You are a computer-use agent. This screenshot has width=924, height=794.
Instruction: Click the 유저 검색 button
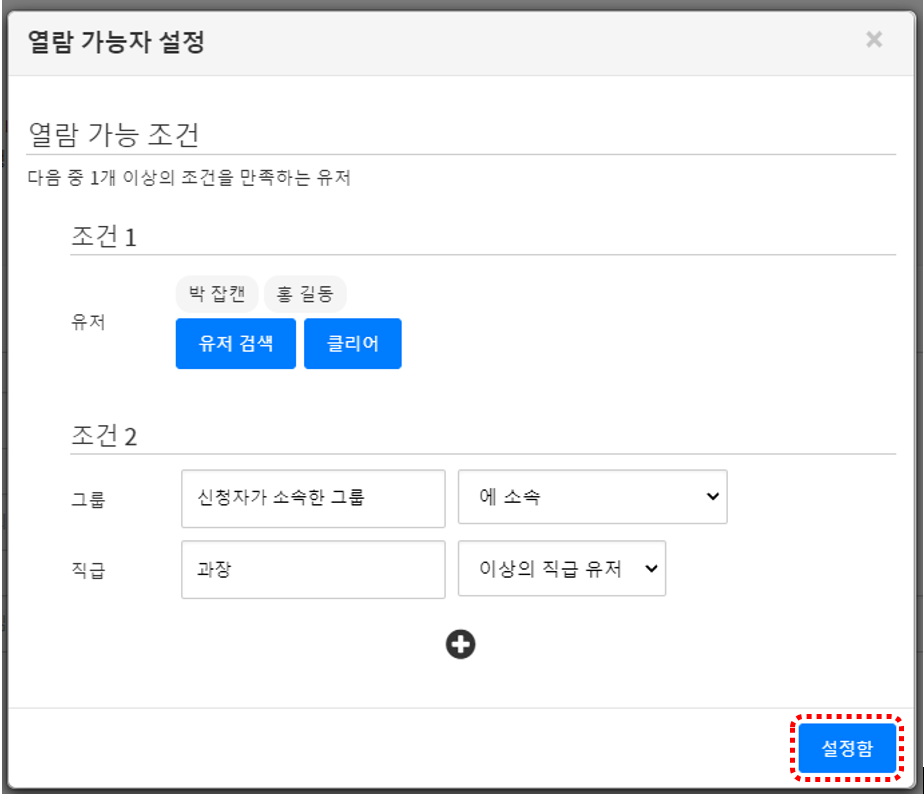point(235,344)
